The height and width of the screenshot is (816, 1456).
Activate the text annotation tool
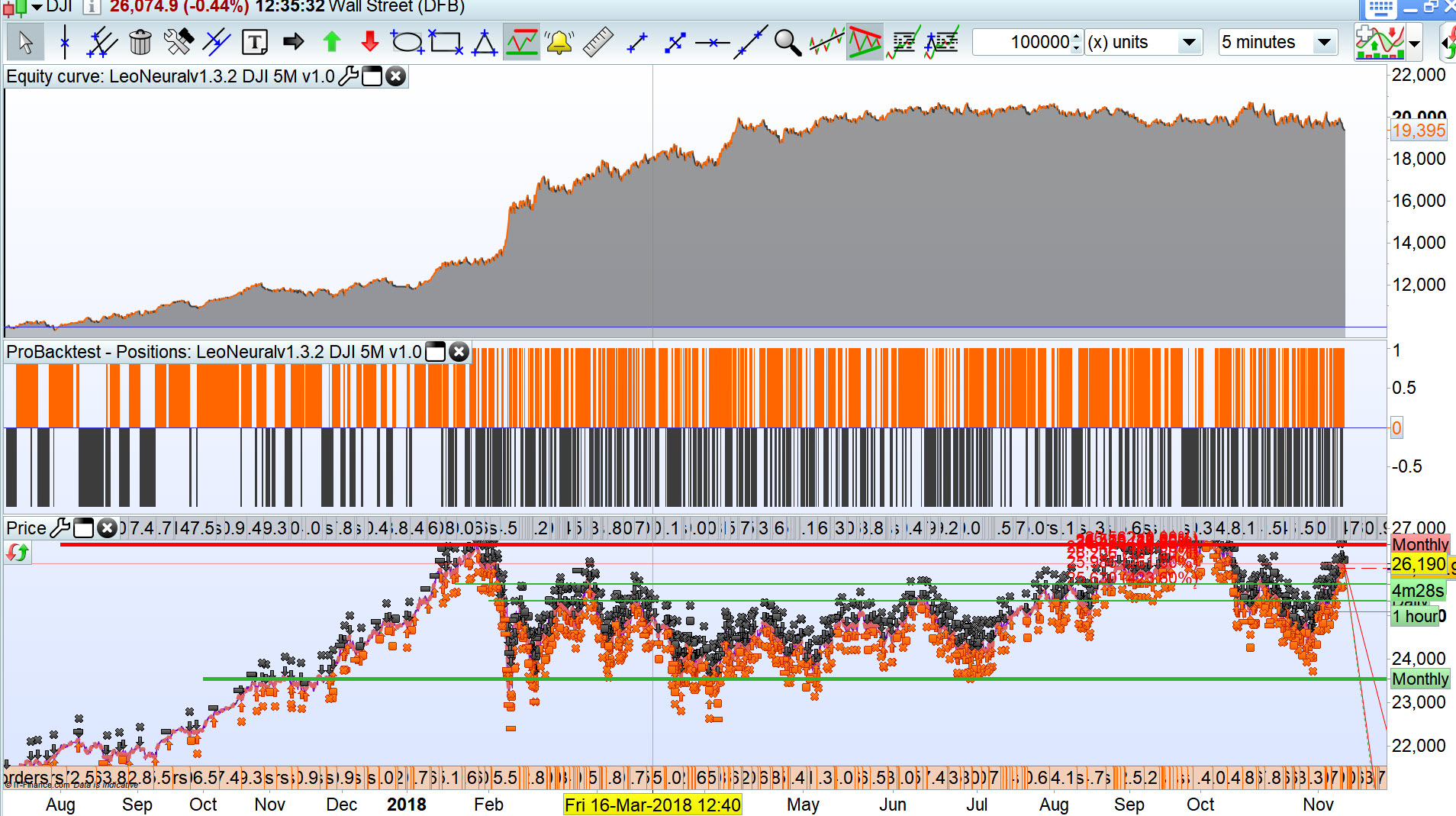click(x=255, y=42)
